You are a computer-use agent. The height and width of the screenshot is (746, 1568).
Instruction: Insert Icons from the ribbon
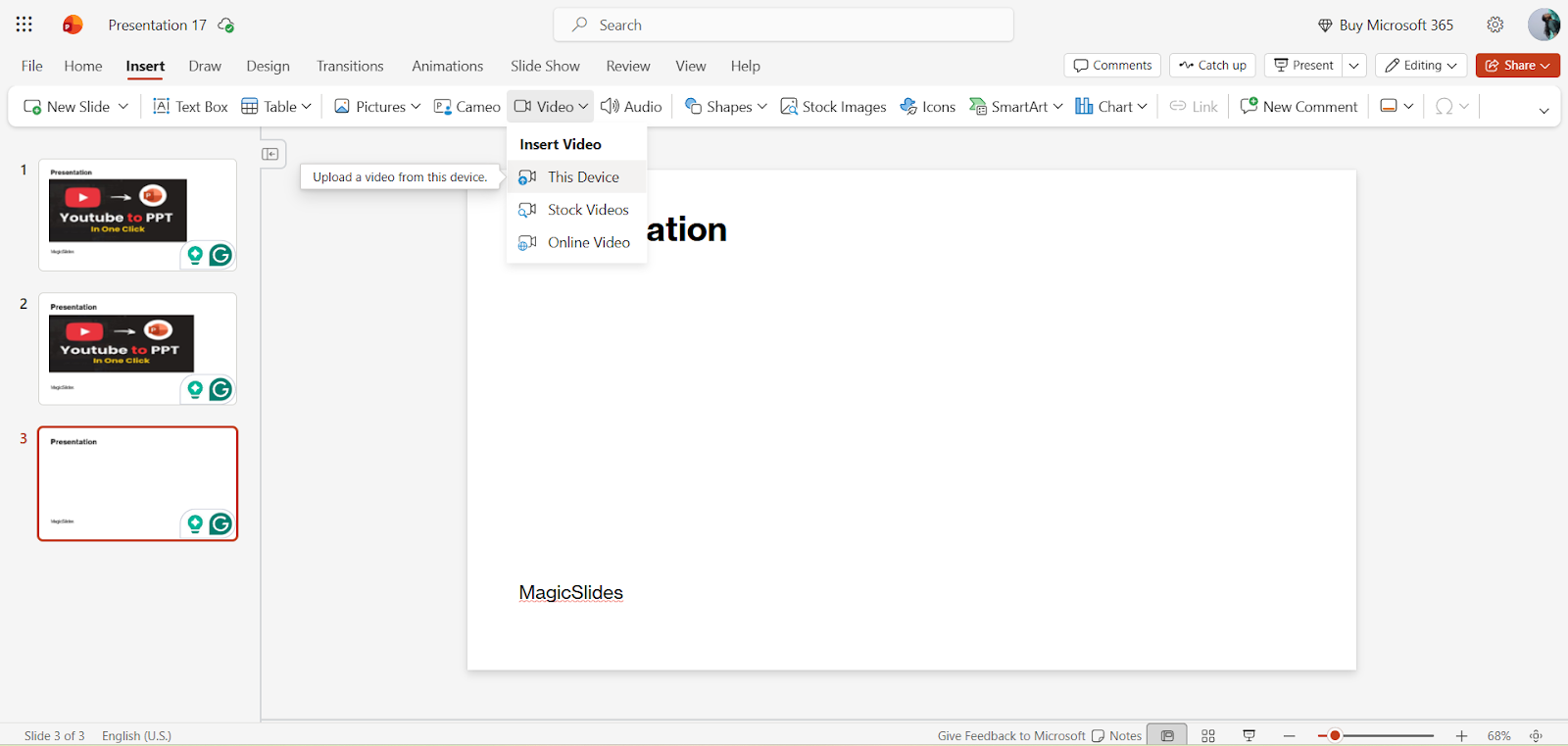point(928,106)
